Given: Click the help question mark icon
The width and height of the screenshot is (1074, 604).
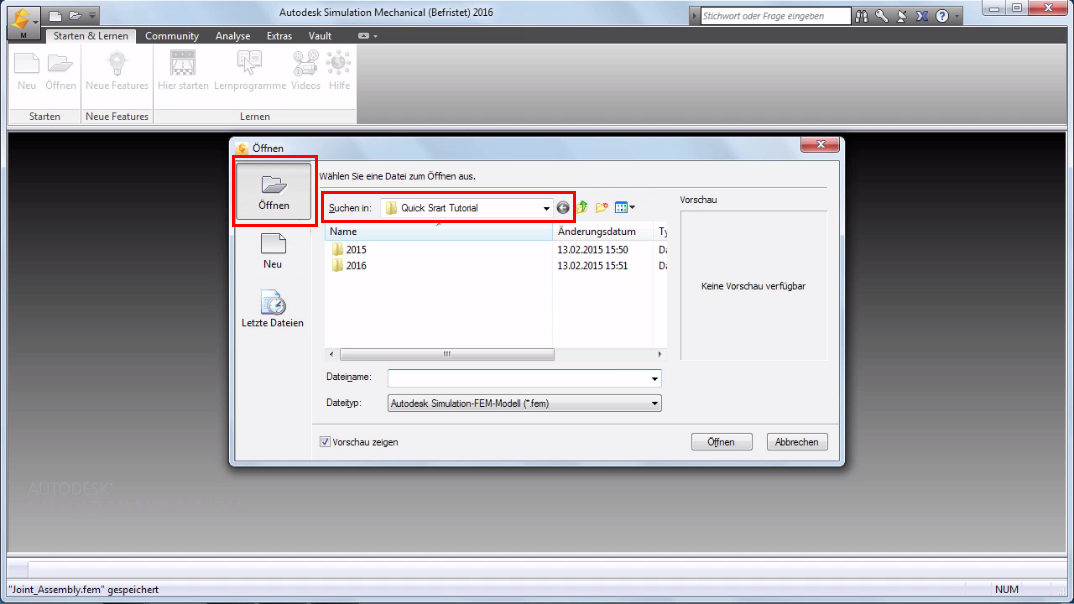Looking at the screenshot, I should (942, 16).
